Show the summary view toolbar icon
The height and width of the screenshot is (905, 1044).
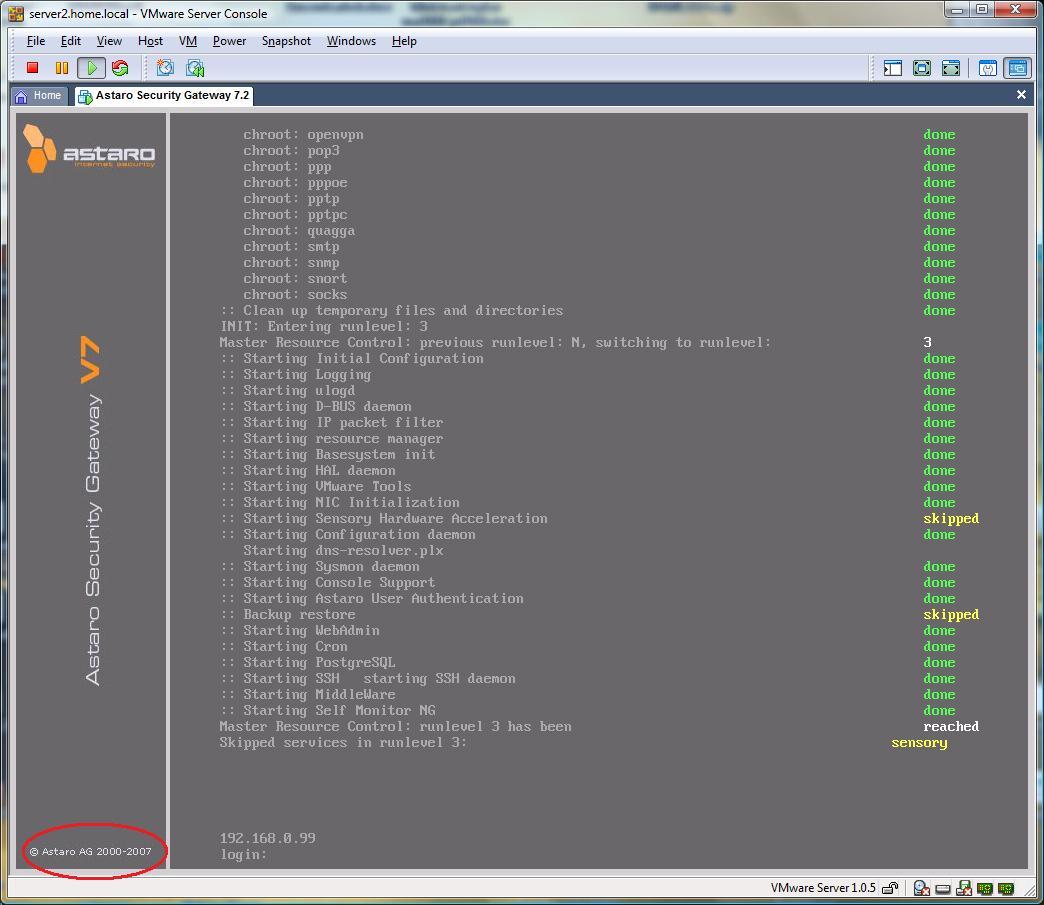pos(987,68)
